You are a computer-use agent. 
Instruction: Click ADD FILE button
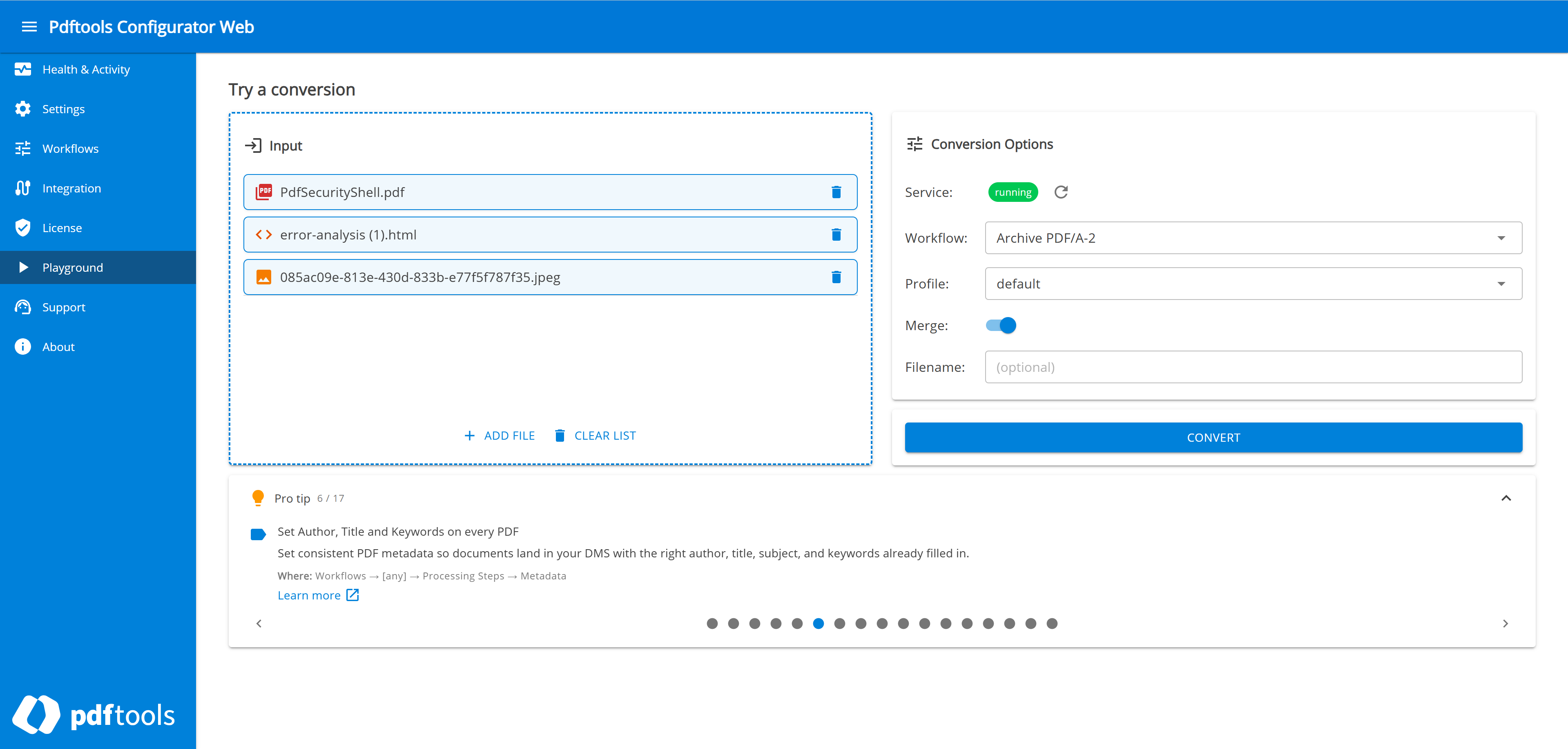499,436
